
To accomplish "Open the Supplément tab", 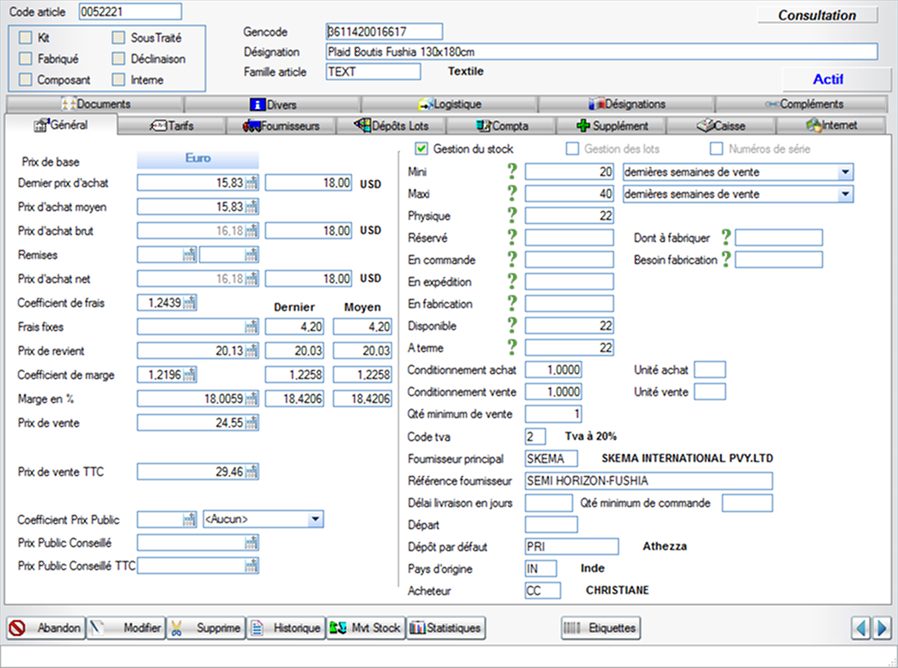I will pos(612,125).
